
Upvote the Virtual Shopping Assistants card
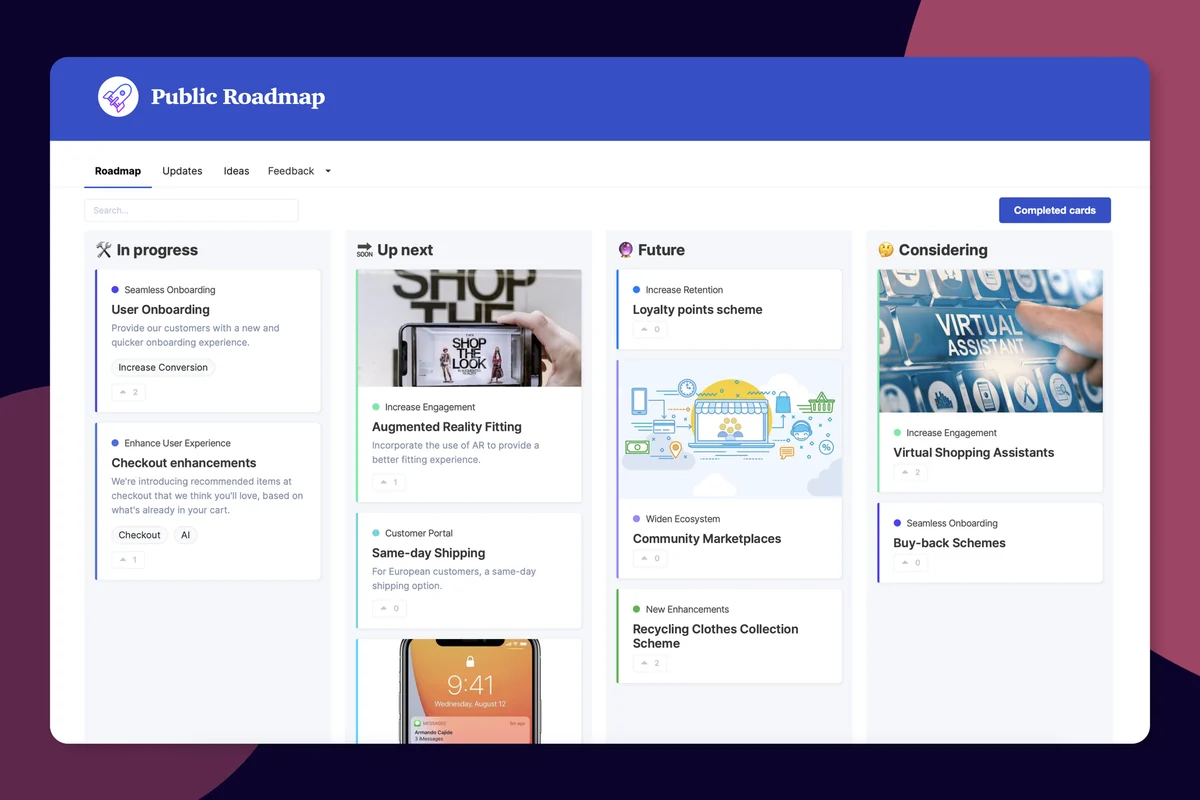911,472
